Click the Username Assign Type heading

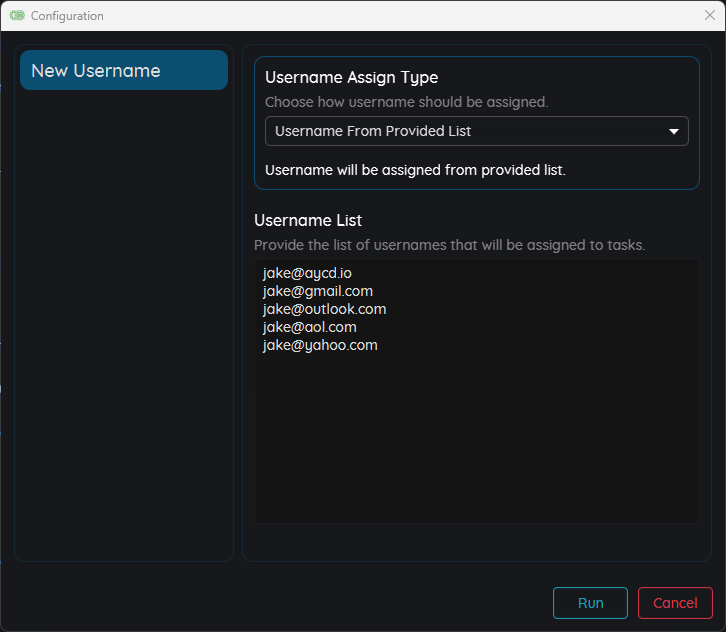(351, 77)
